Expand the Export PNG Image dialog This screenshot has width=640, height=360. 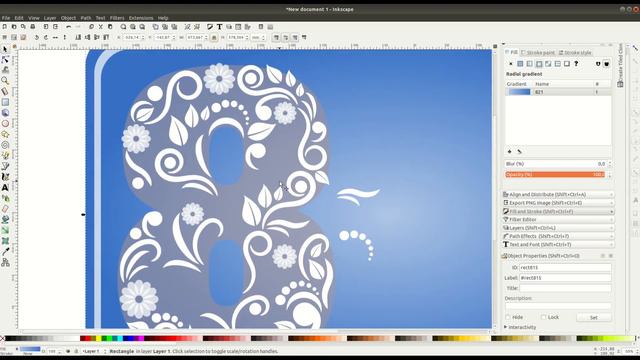click(x=558, y=203)
